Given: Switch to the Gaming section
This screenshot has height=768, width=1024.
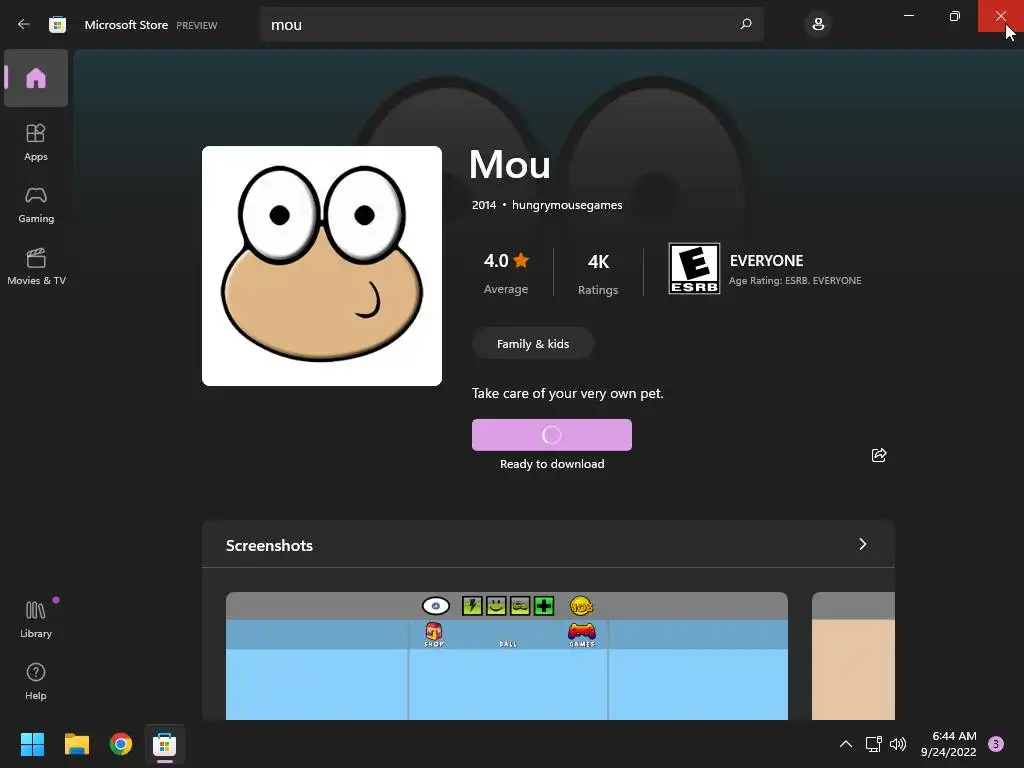Looking at the screenshot, I should coord(36,204).
